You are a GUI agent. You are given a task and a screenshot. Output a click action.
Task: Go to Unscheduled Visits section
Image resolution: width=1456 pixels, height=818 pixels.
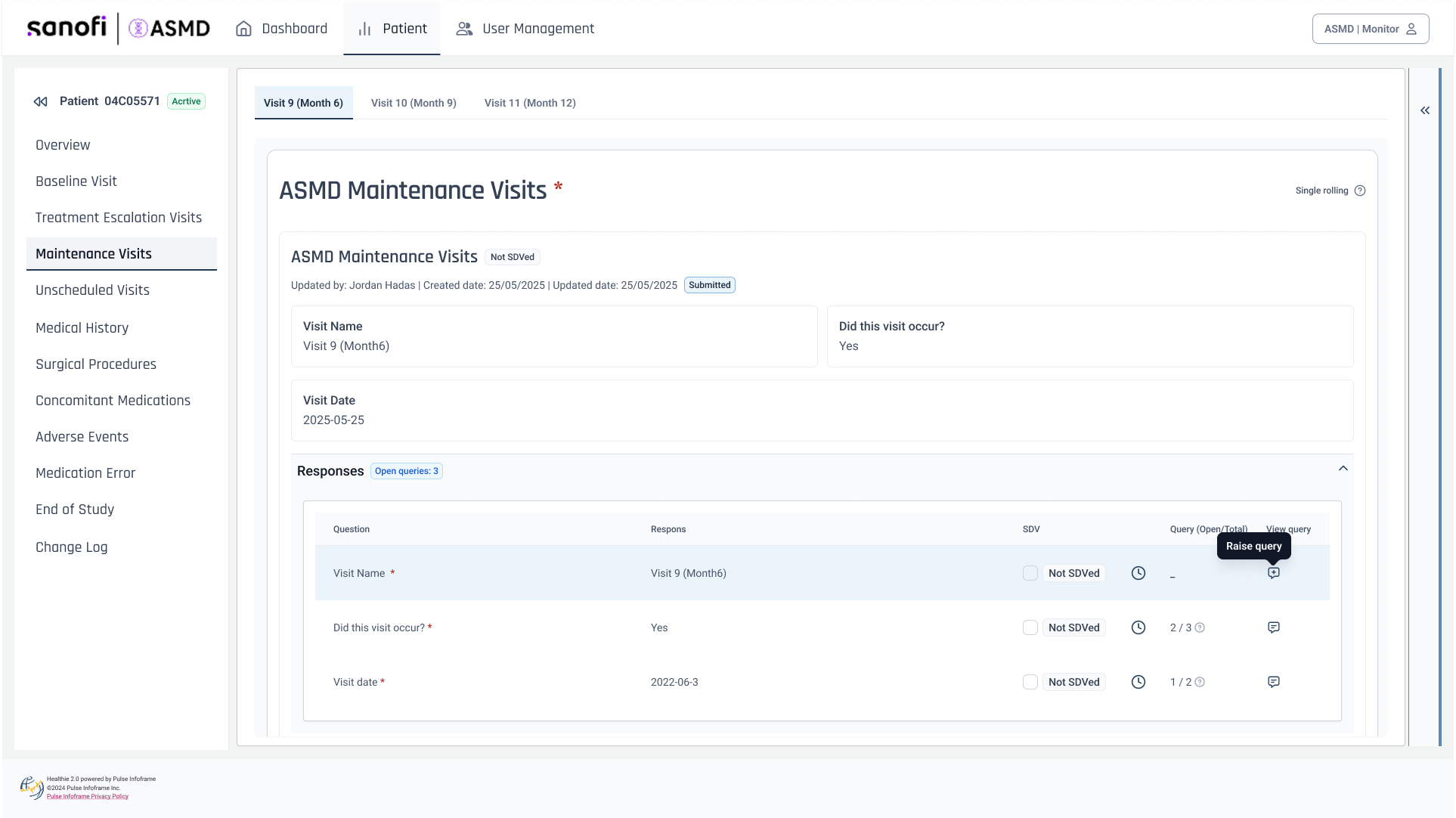click(x=92, y=290)
